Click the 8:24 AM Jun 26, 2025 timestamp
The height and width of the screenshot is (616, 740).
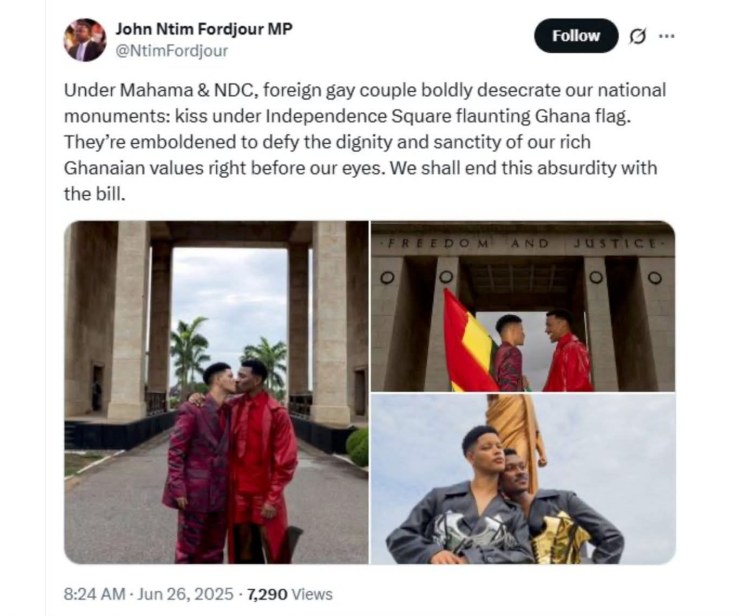tap(149, 594)
